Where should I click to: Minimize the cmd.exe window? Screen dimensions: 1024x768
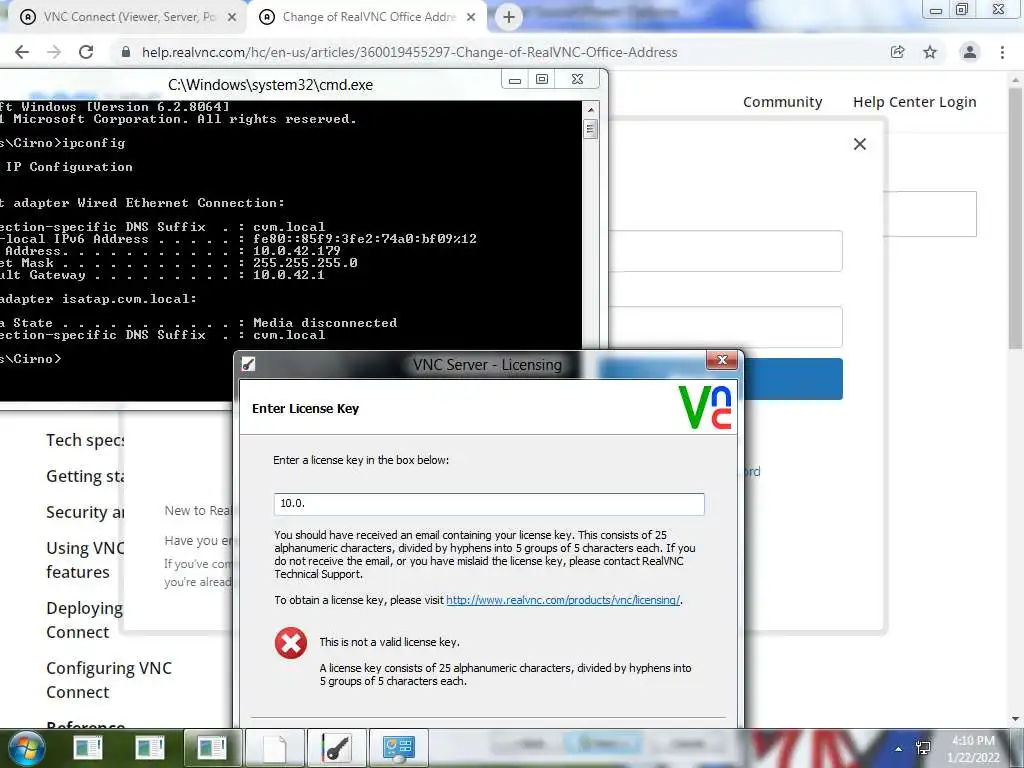coord(515,80)
